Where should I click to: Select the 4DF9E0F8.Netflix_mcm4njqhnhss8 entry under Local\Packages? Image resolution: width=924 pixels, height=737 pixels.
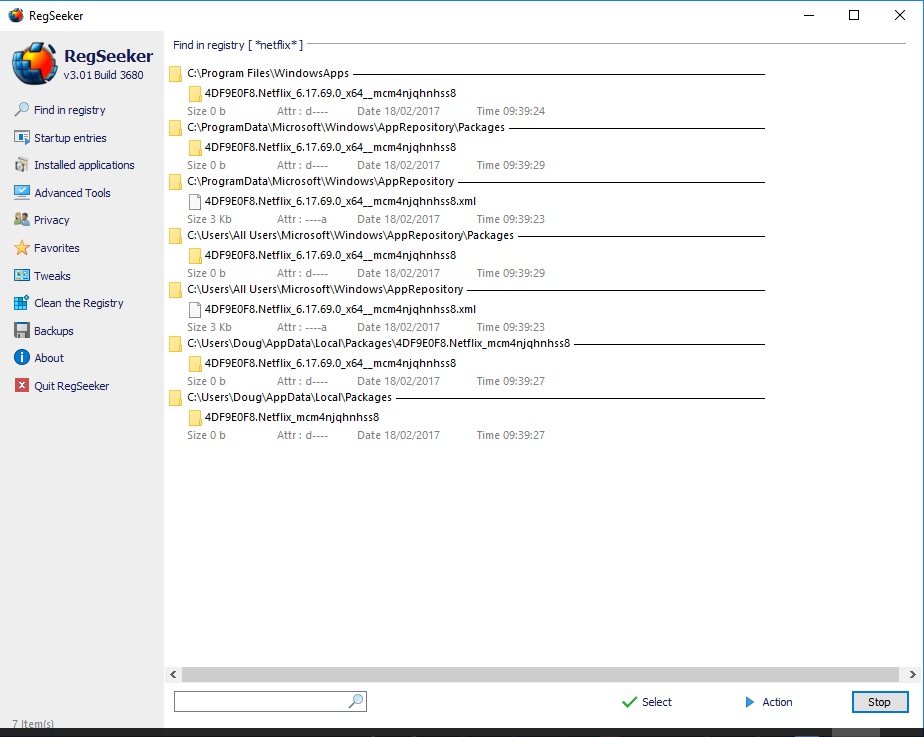click(292, 417)
